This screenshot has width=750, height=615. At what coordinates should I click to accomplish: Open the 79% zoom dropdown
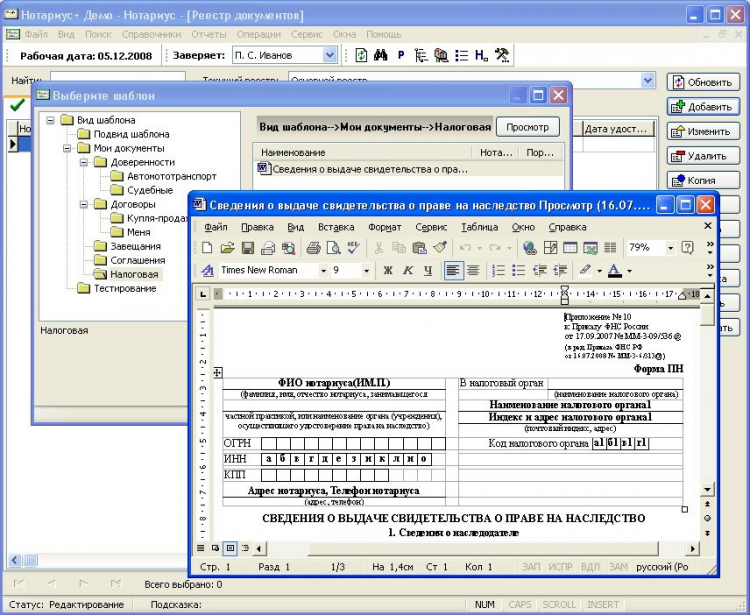point(670,248)
